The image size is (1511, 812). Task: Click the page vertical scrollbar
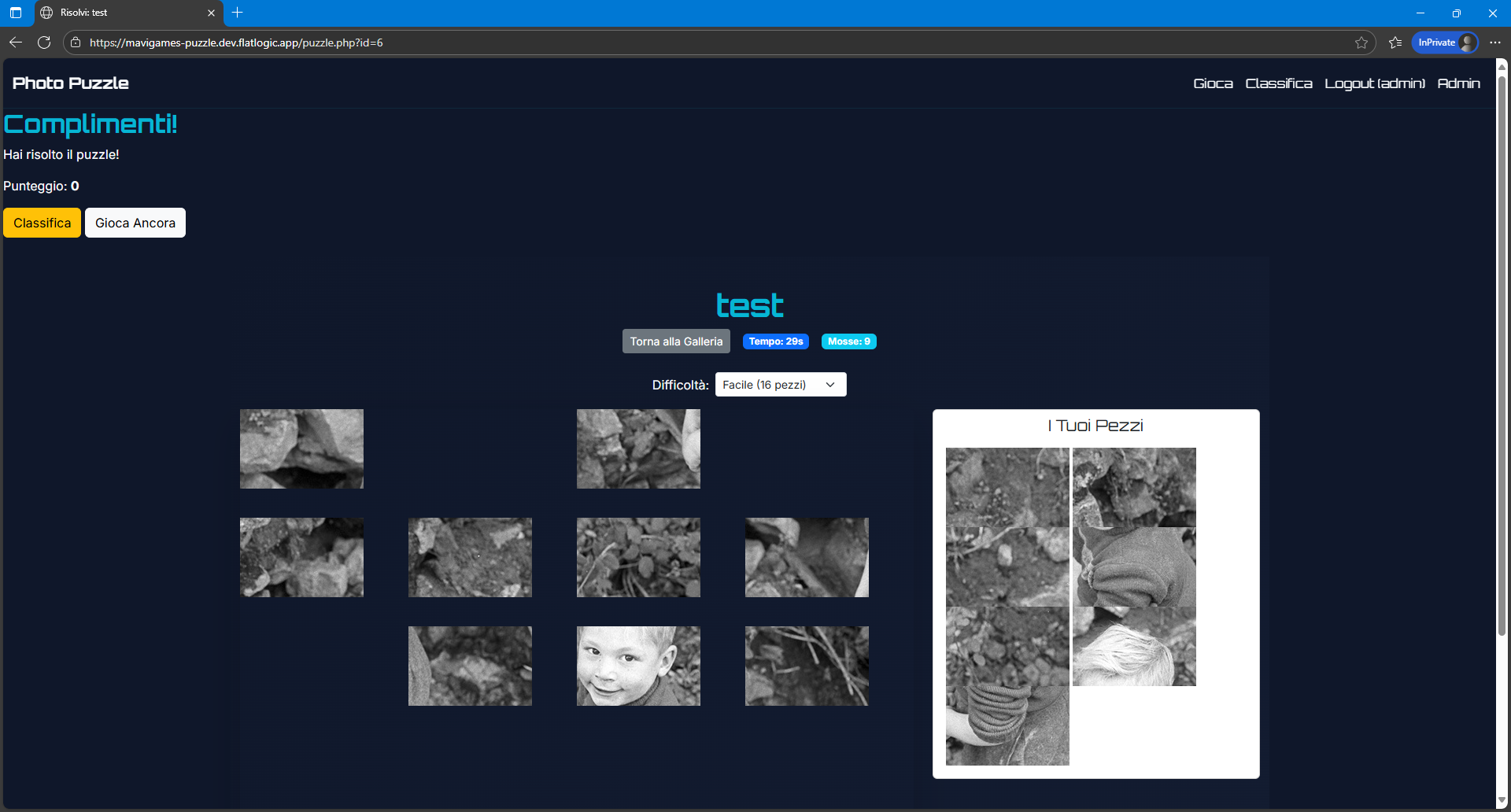pos(1502,354)
